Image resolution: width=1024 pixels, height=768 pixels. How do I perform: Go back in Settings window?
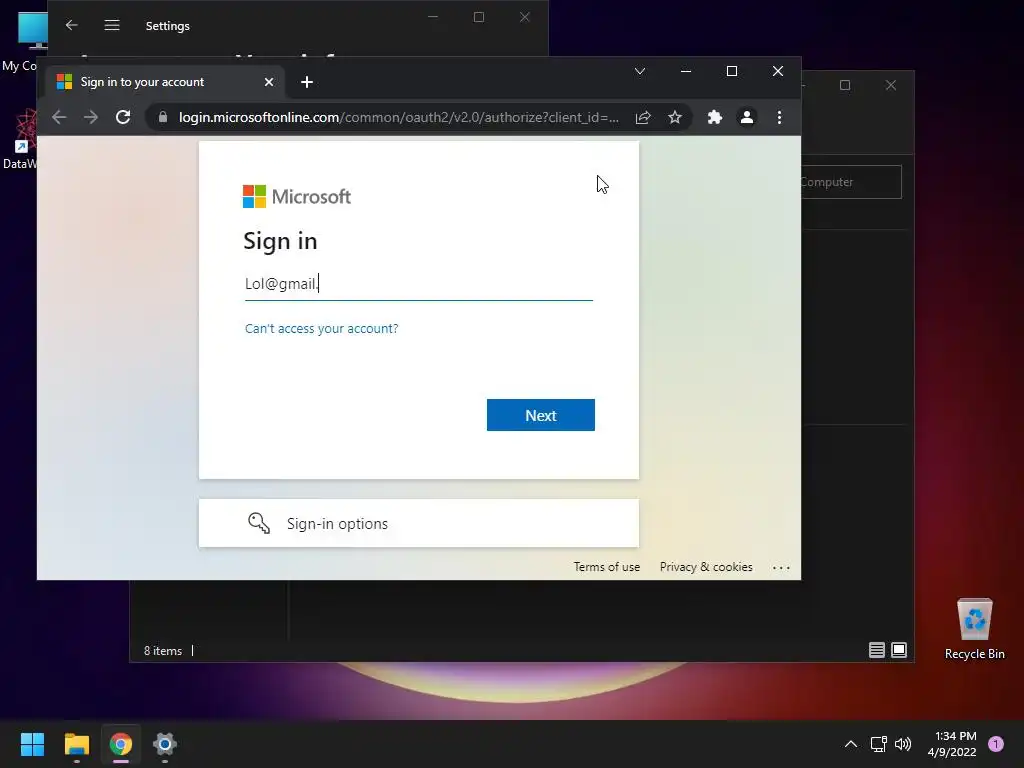[72, 25]
